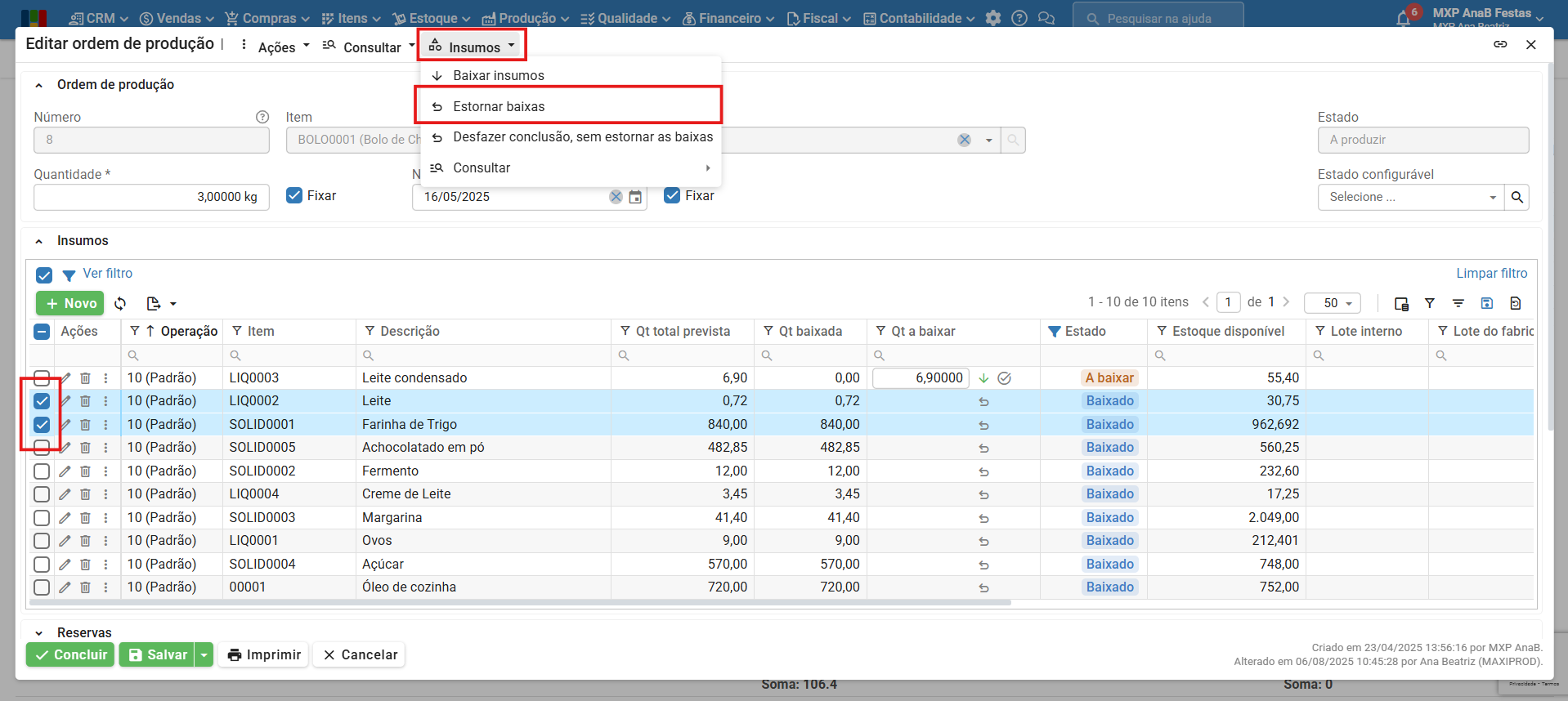Click the refresh icon next to Novo

pos(120,304)
